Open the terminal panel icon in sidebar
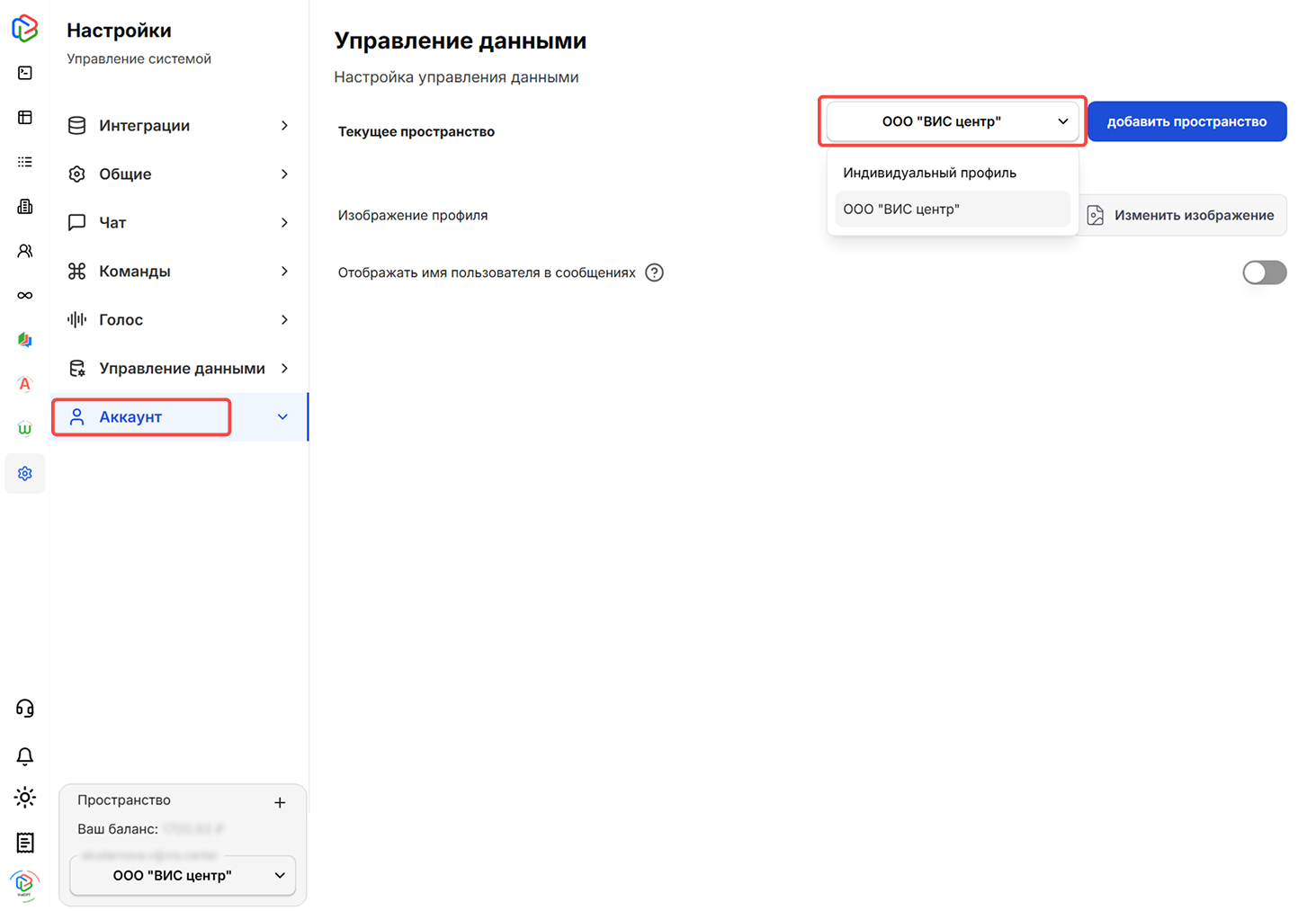Screen dimensions: 1316x911 pyautogui.click(x=24, y=72)
